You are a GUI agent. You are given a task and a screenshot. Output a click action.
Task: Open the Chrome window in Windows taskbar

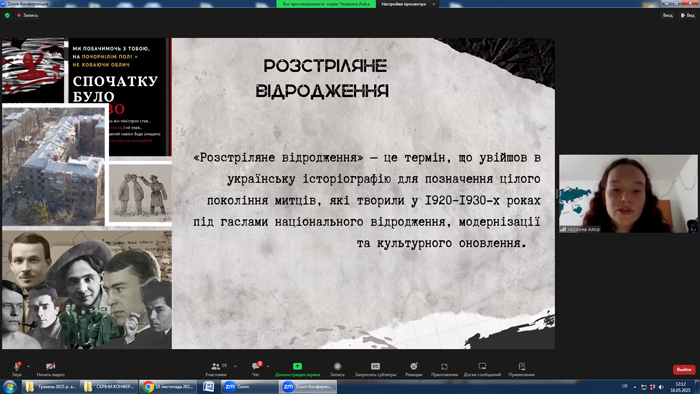[x=167, y=386]
